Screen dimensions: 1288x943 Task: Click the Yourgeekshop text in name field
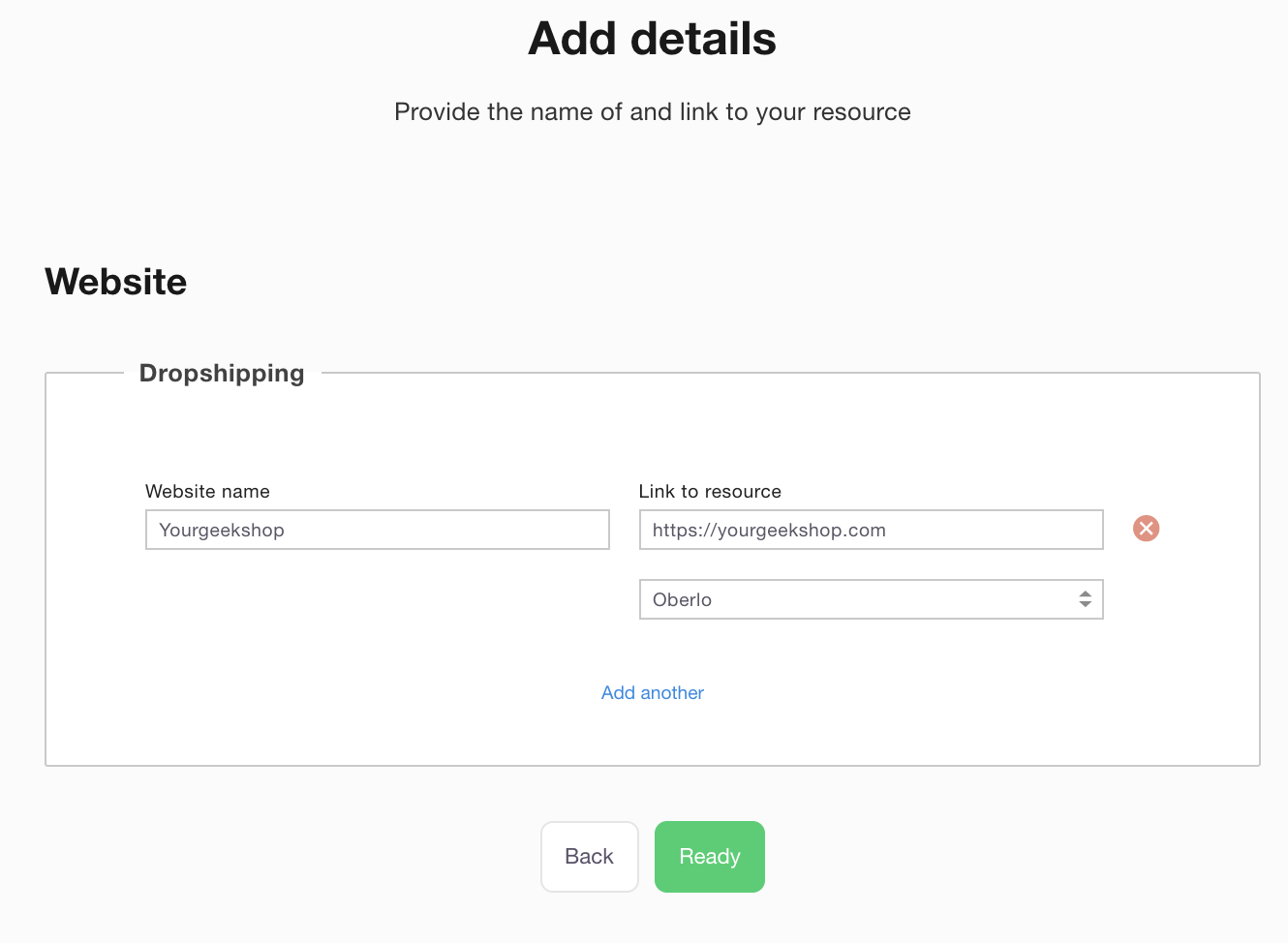[222, 530]
